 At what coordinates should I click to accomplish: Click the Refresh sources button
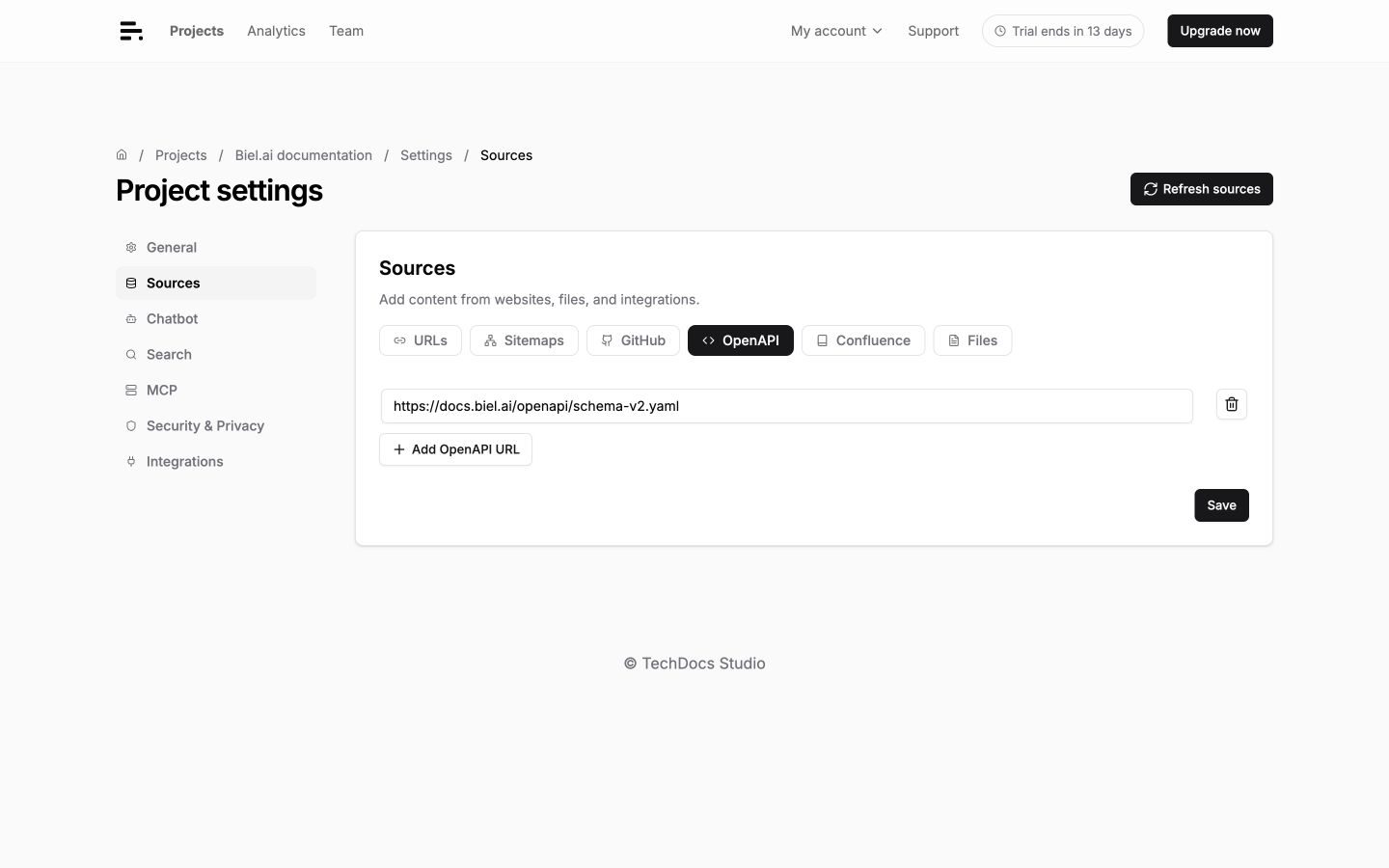pos(1202,189)
